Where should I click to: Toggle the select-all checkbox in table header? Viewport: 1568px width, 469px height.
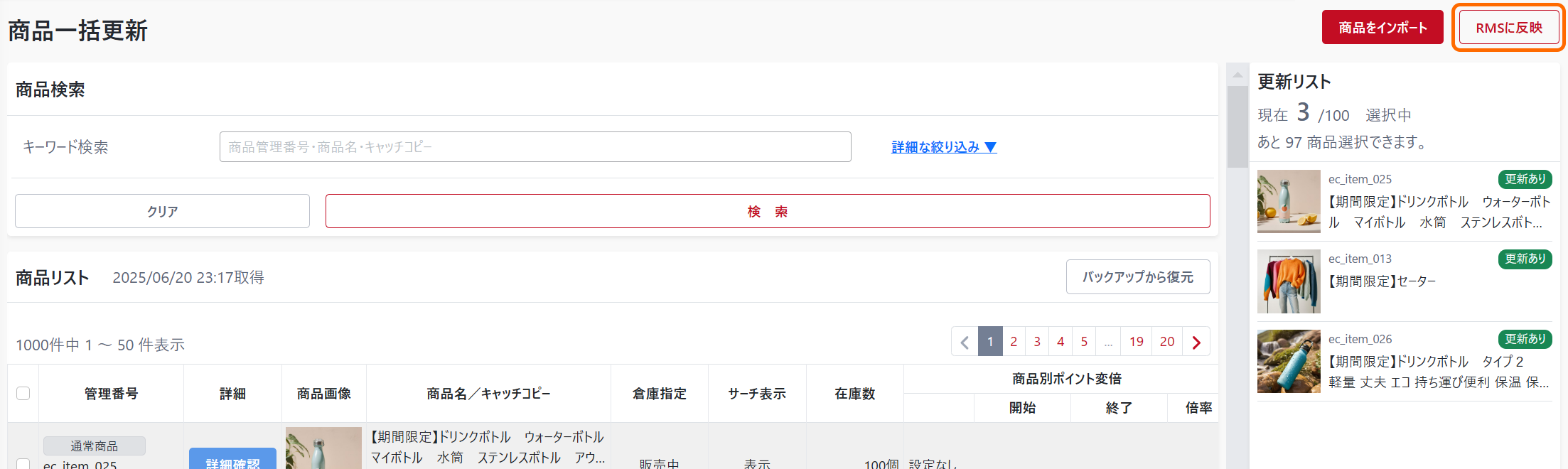(23, 394)
